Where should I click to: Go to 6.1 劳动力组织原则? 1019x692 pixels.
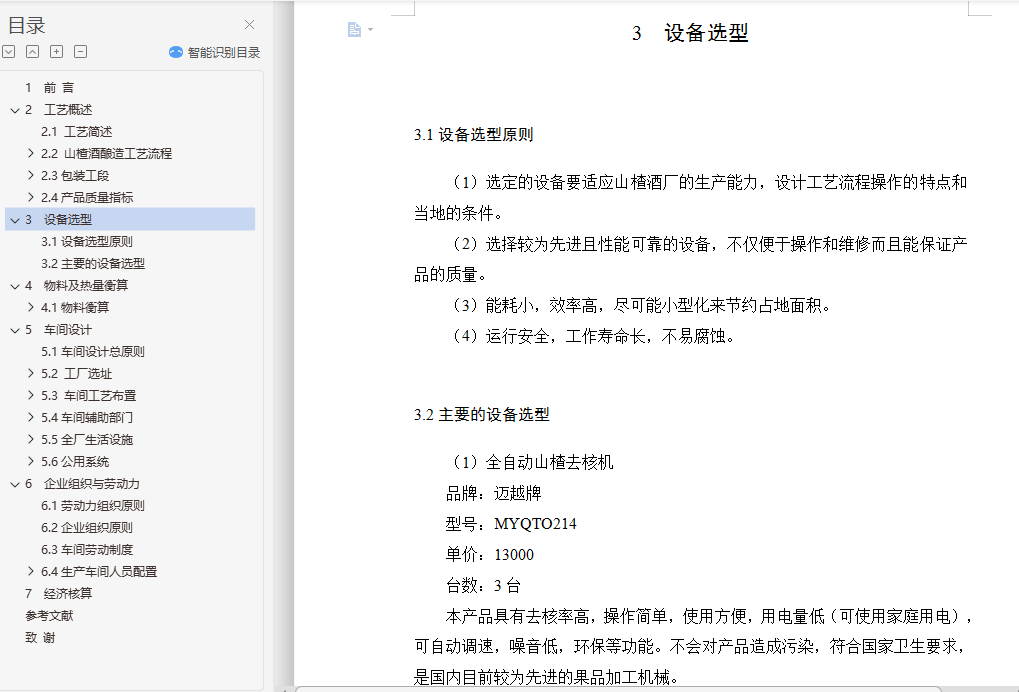[x=93, y=506]
